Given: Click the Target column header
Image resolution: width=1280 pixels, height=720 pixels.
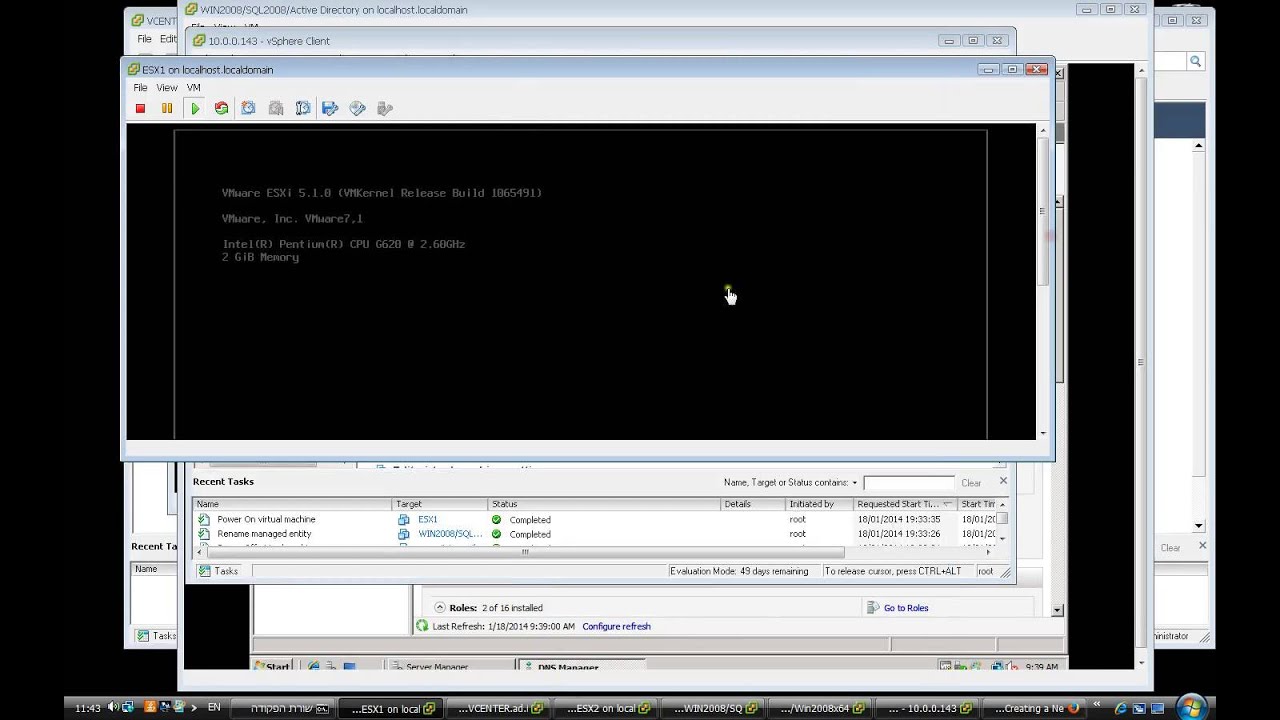Looking at the screenshot, I should point(440,504).
